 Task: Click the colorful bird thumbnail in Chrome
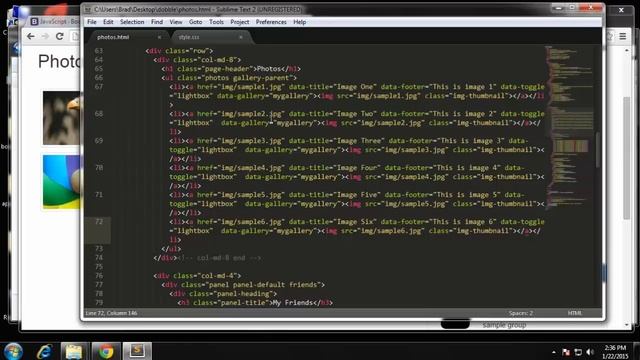click(62, 182)
